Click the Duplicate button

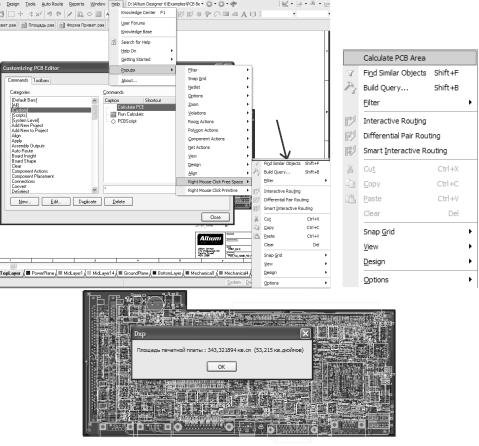click(87, 202)
